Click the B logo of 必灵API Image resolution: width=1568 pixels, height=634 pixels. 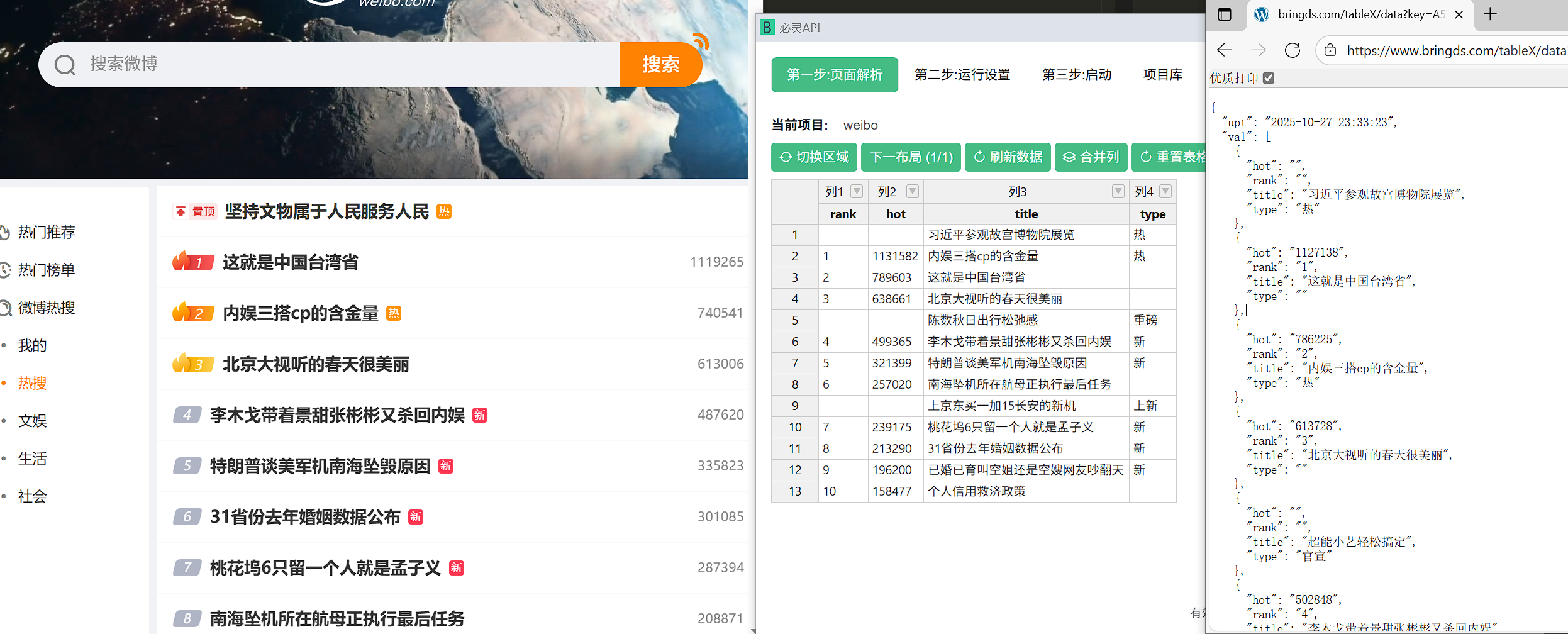click(x=767, y=28)
